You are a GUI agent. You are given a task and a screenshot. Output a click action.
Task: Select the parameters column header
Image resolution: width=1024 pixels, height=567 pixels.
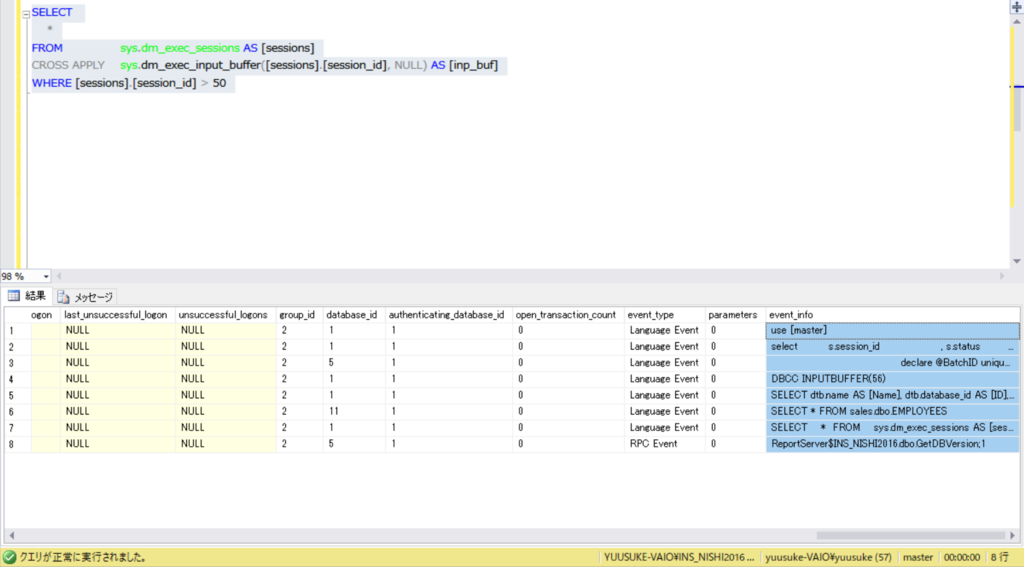733,315
